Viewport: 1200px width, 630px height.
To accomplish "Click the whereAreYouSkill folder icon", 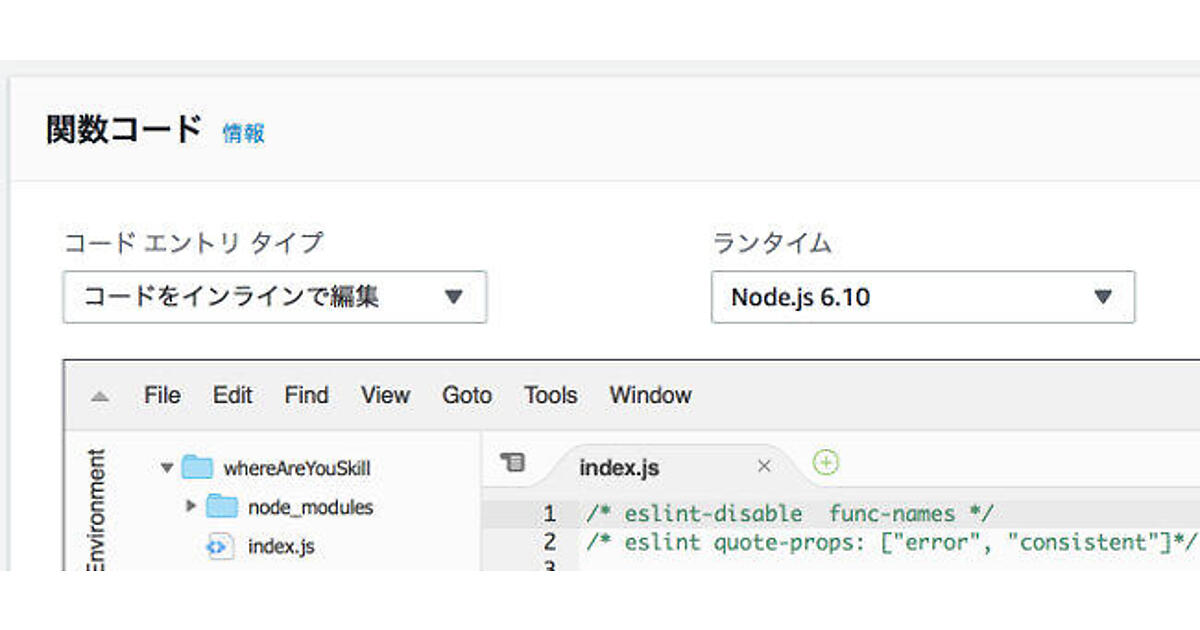I will (199, 467).
